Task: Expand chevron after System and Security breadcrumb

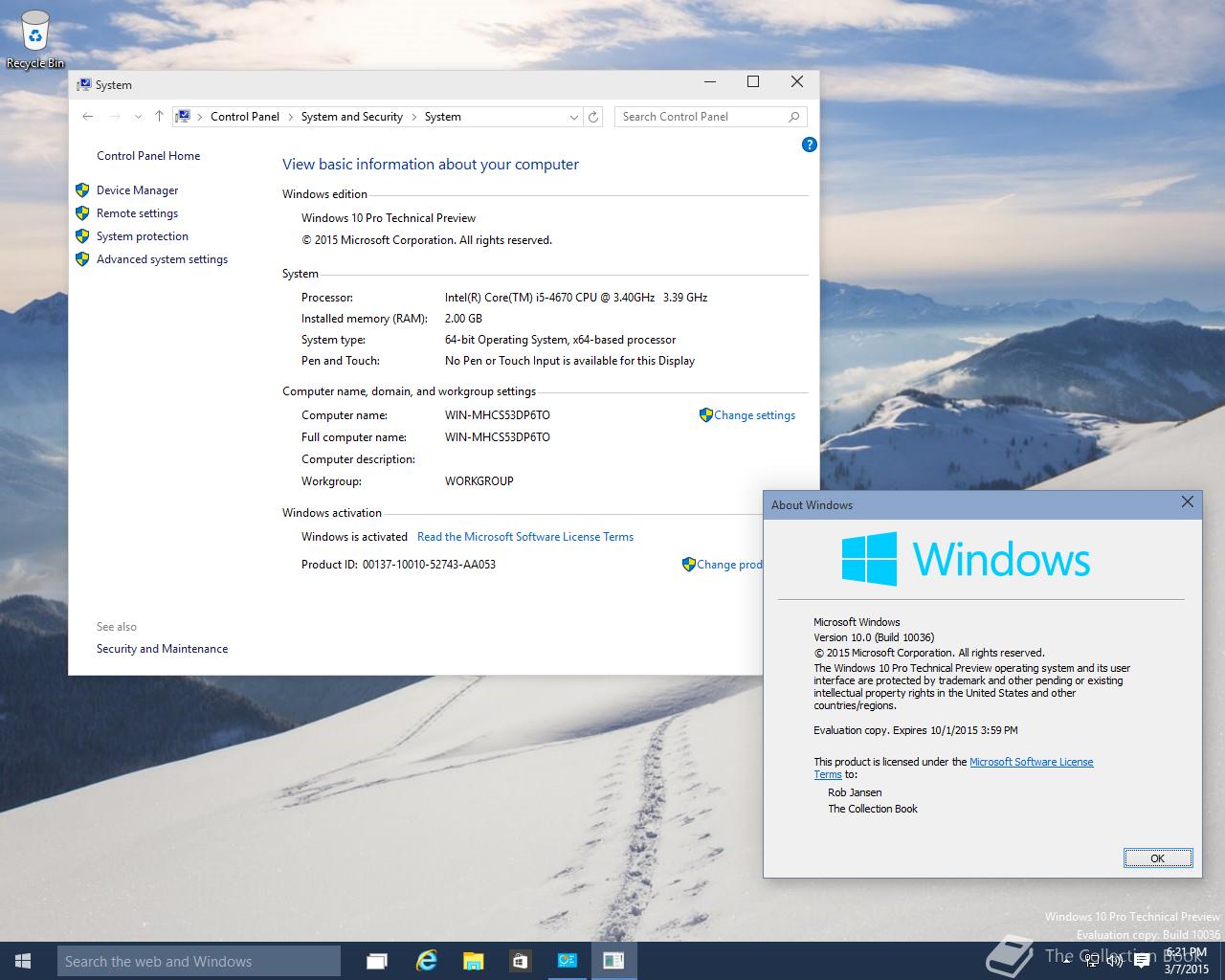Action: click(414, 117)
